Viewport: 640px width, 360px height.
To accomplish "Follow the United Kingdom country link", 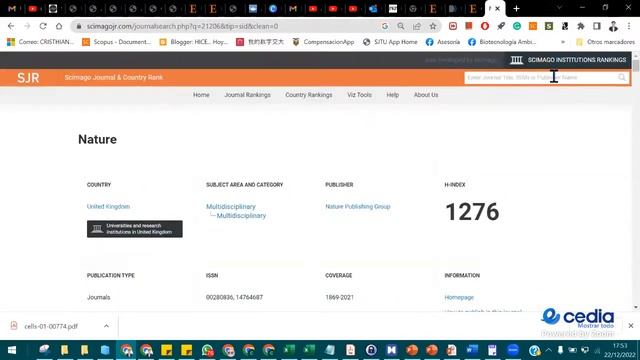I will (108, 207).
